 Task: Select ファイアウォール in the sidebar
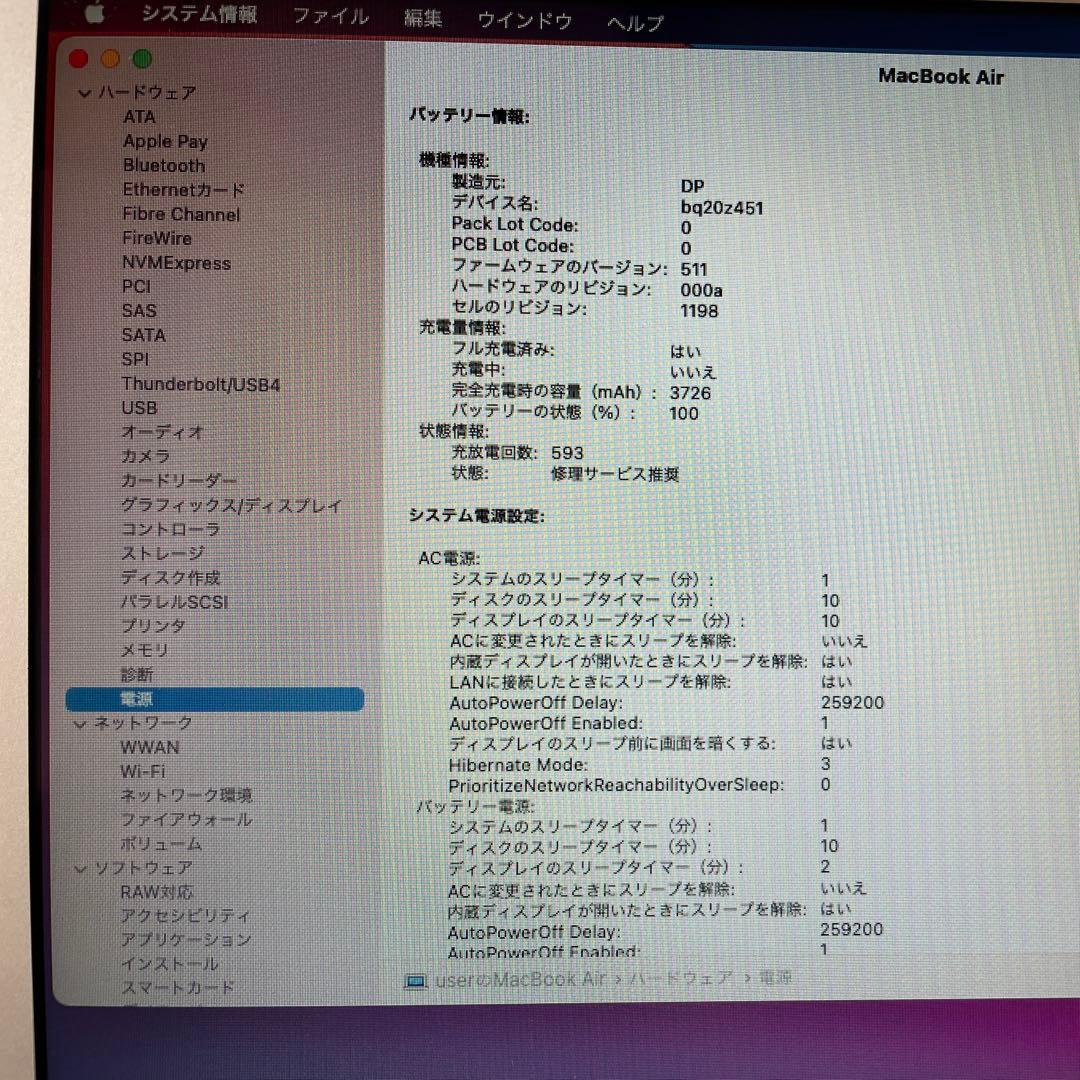(187, 820)
